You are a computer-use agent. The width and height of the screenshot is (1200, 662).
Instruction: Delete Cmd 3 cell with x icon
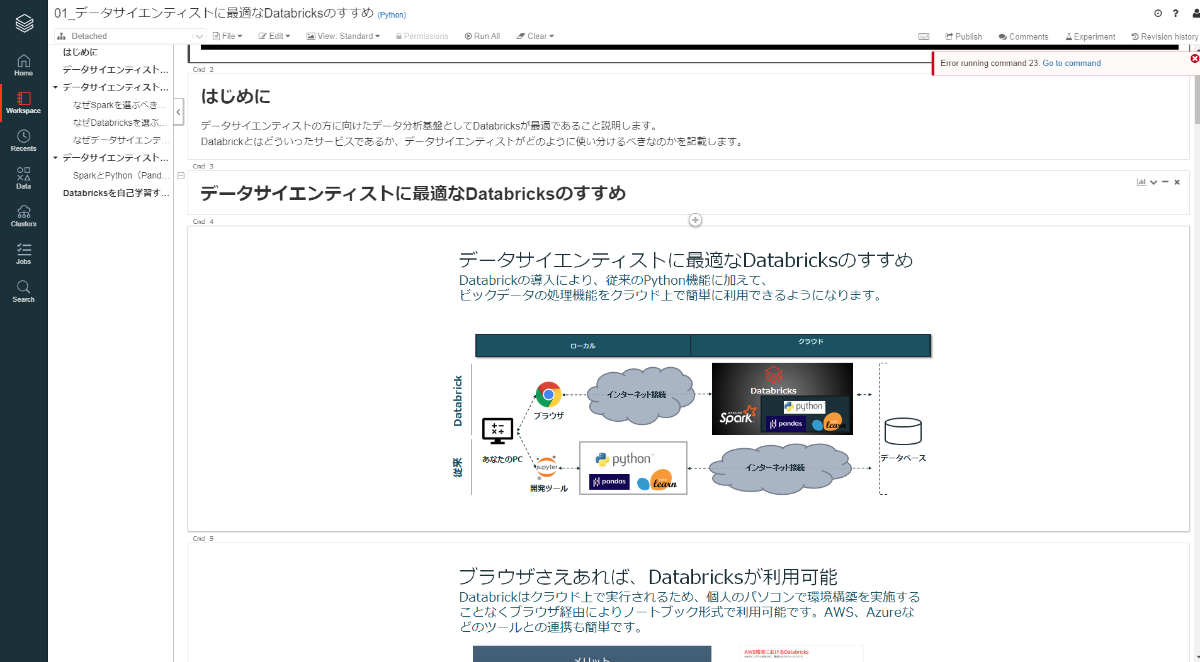click(x=1177, y=182)
